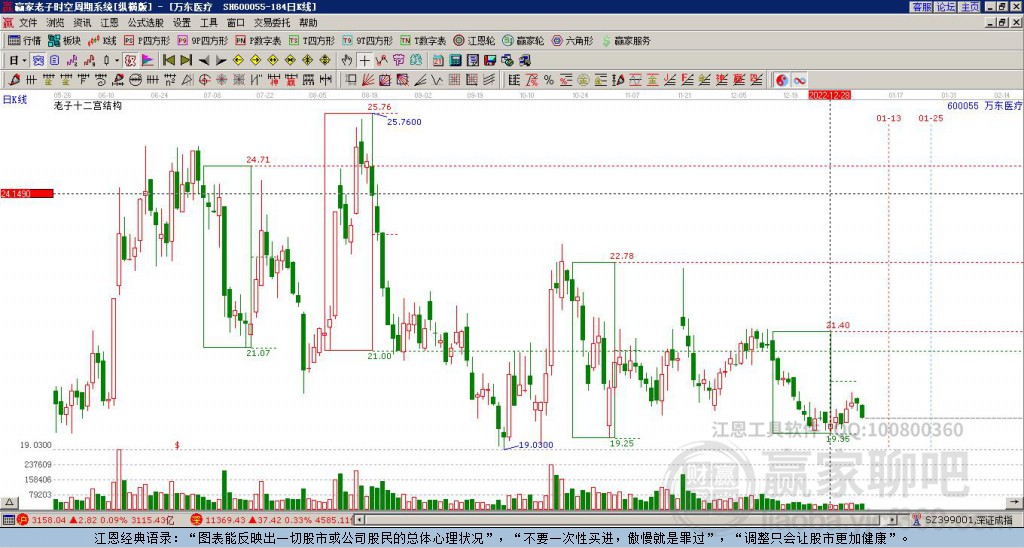Jump to first bar icon
Screen dimensions: 1024x548
168,61
